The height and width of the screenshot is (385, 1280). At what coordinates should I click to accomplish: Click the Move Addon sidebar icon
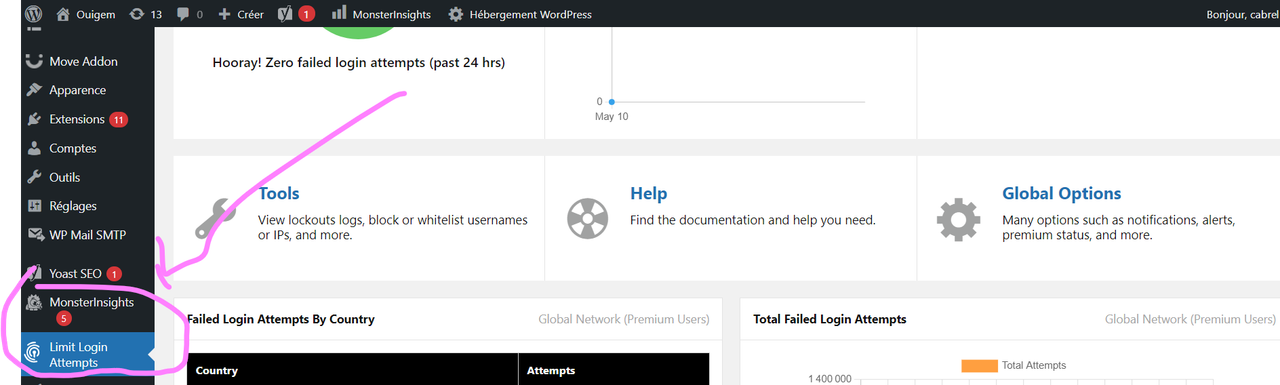click(x=34, y=61)
